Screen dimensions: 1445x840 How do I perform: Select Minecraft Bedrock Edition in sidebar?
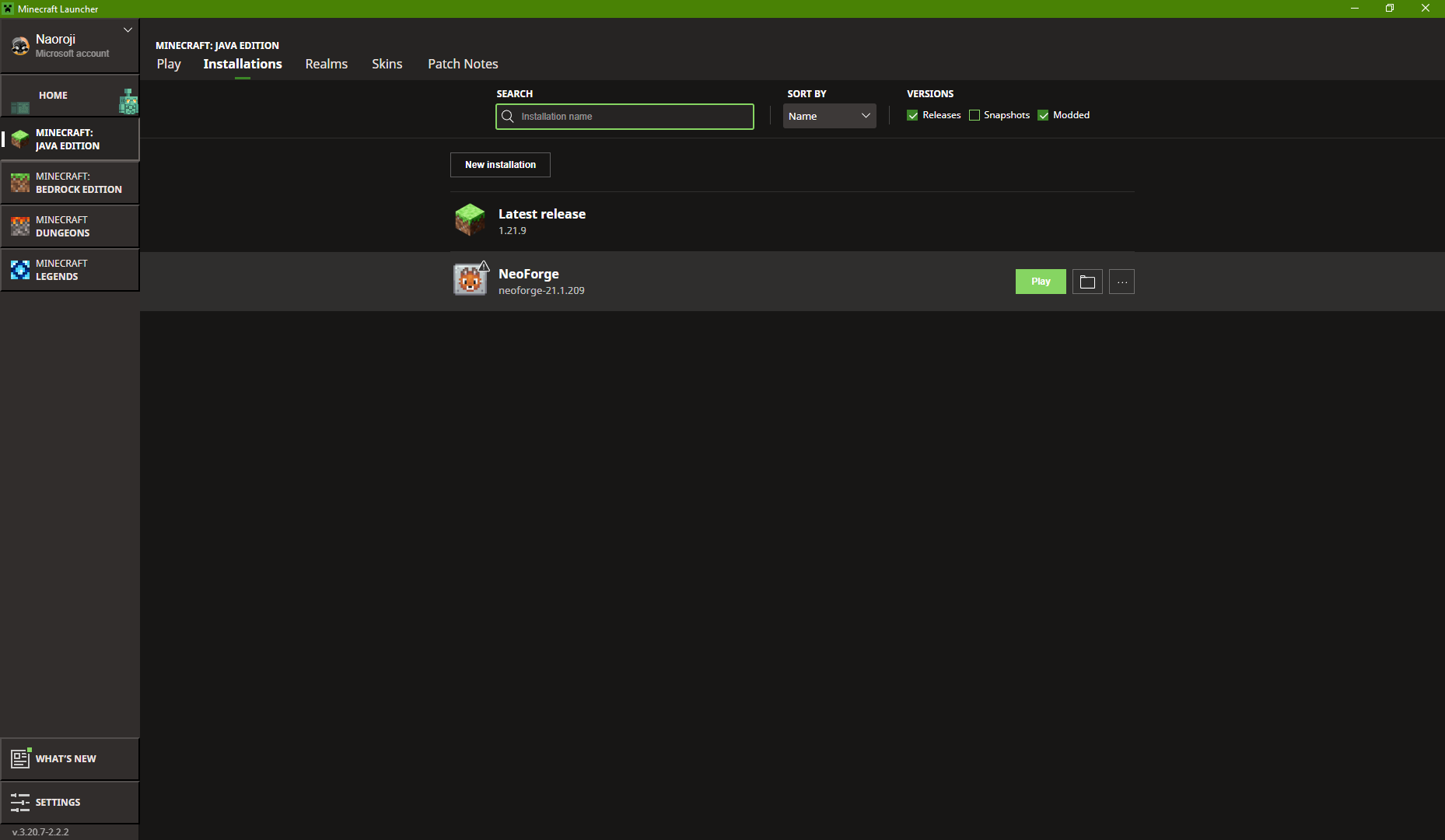pos(70,183)
